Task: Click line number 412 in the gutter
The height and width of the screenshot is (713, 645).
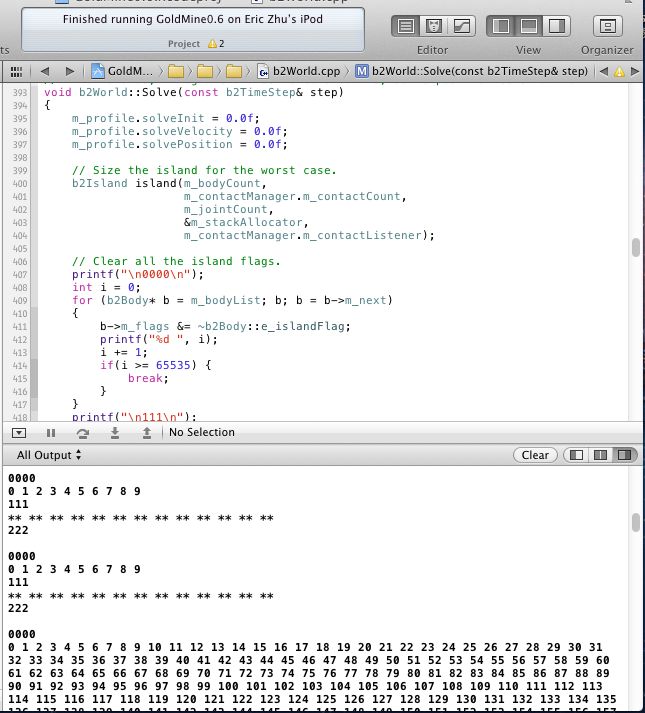Action: 20,340
